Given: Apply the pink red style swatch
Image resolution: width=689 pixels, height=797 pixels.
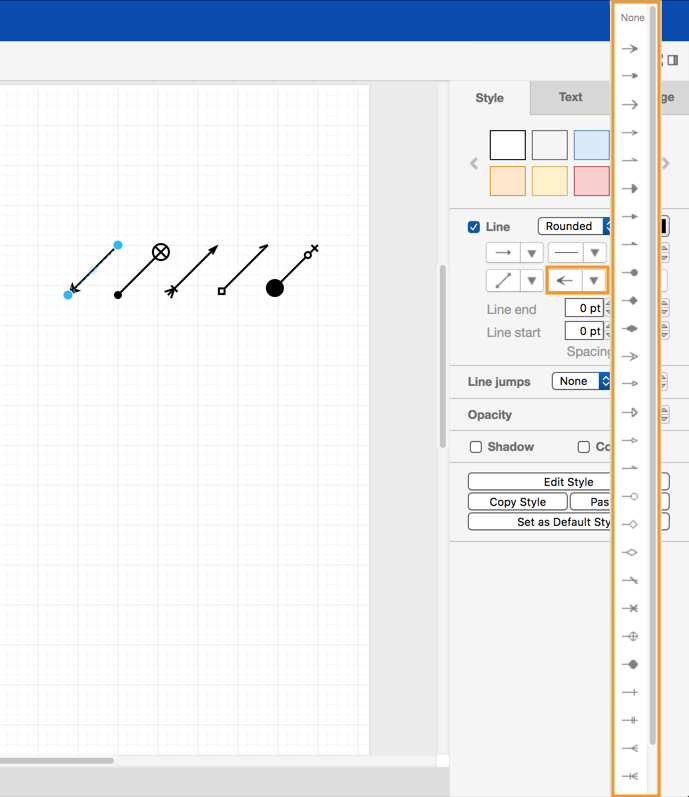Looking at the screenshot, I should (x=591, y=181).
